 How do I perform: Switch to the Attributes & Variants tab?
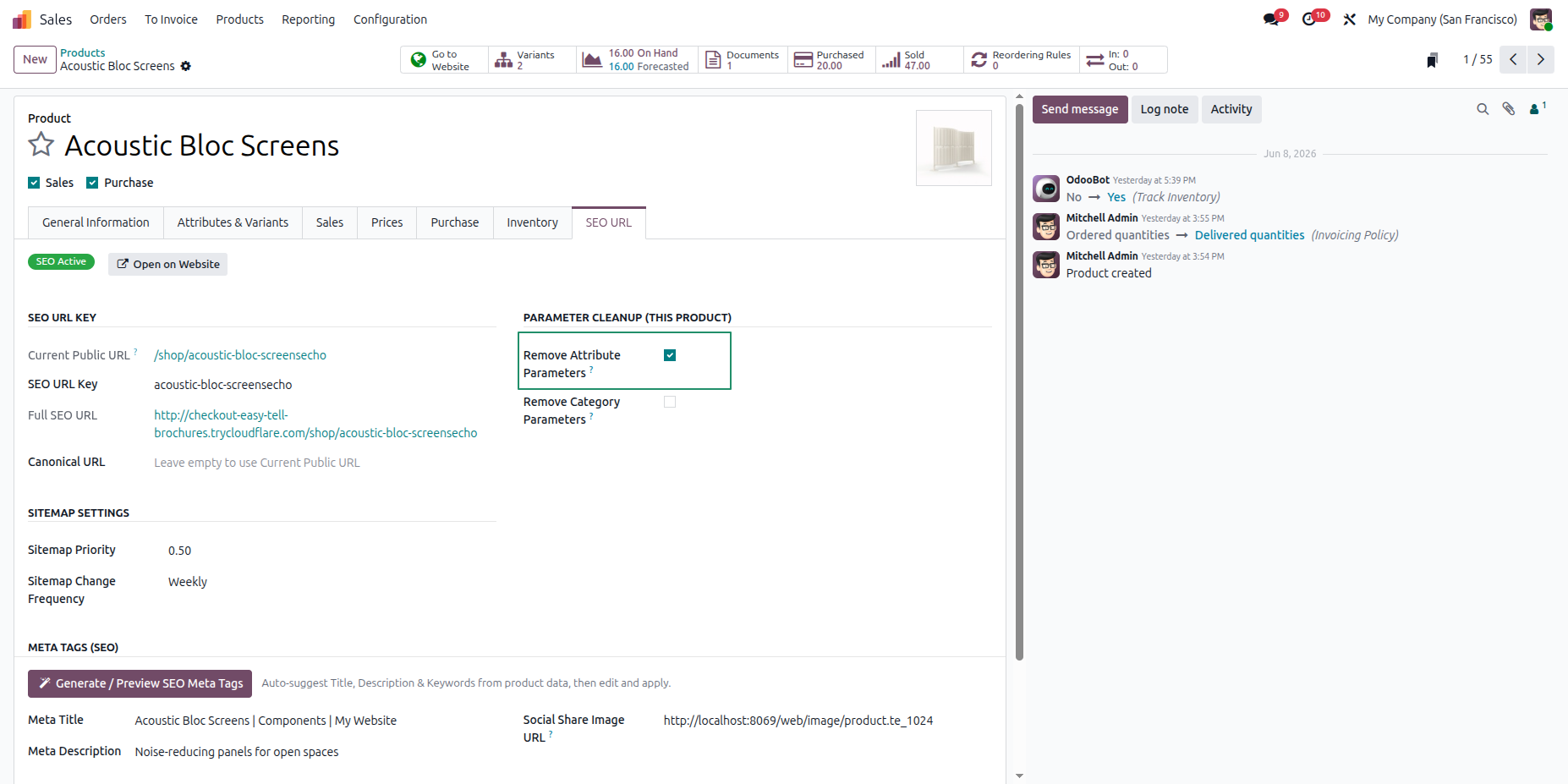click(x=233, y=222)
